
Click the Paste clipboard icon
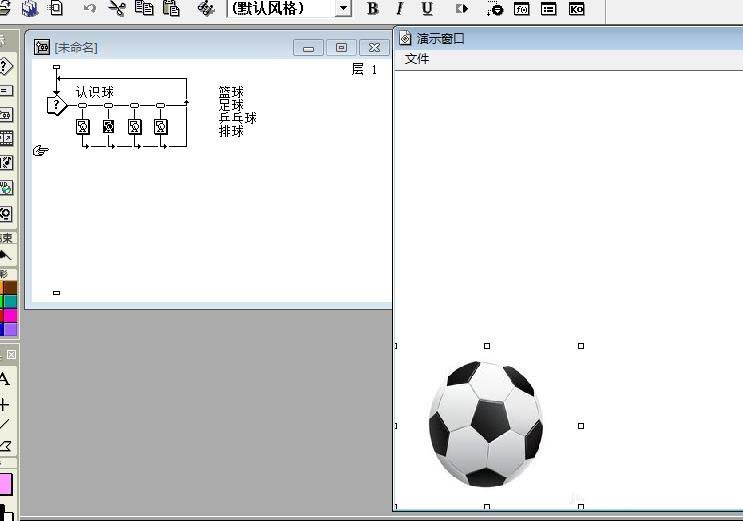(x=171, y=8)
